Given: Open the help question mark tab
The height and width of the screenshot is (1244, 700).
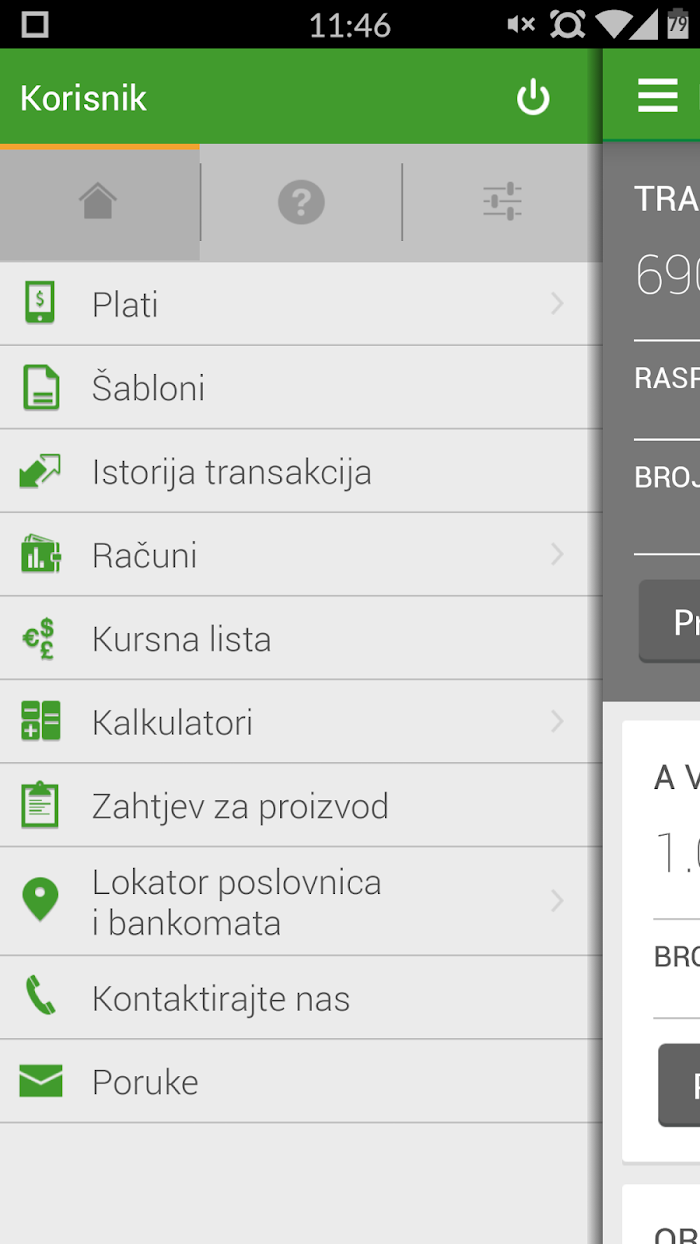Looking at the screenshot, I should 301,202.
